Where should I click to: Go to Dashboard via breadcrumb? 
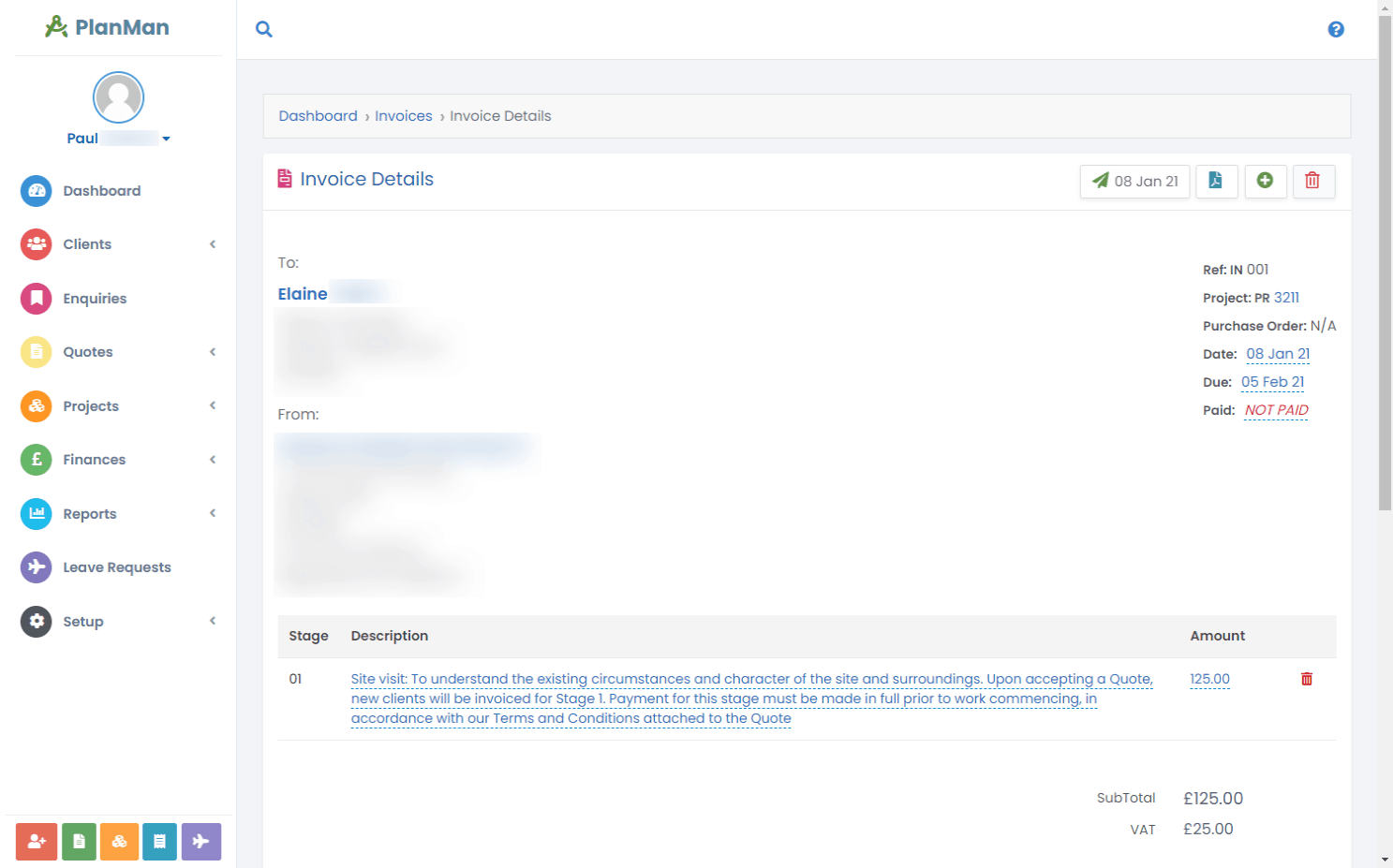(318, 116)
